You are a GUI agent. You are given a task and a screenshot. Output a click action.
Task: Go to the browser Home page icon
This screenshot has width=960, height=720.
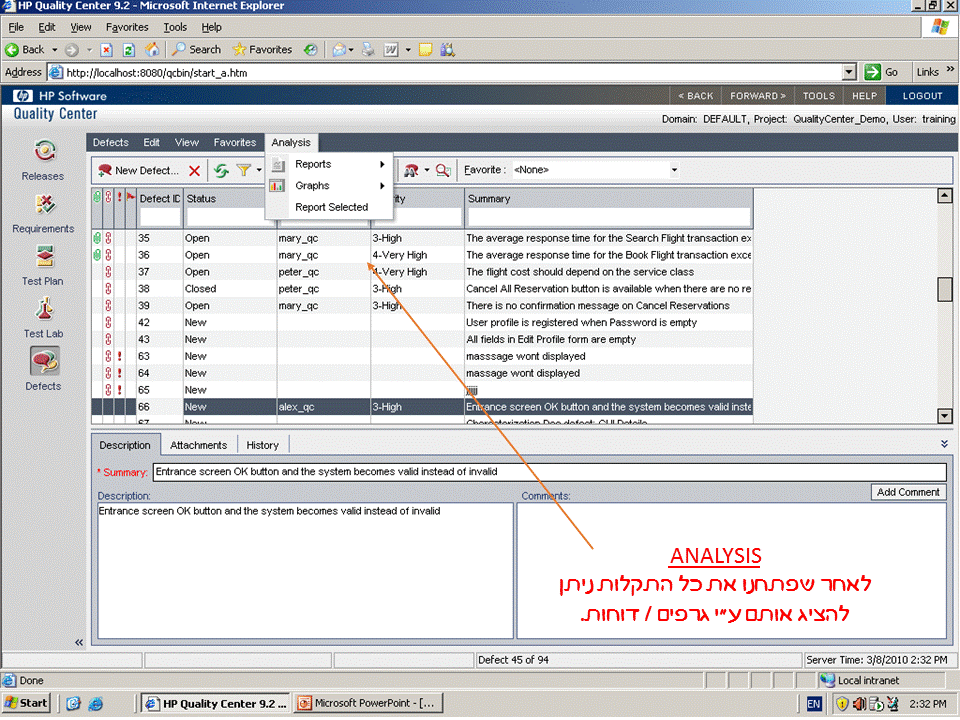pyautogui.click(x=152, y=50)
